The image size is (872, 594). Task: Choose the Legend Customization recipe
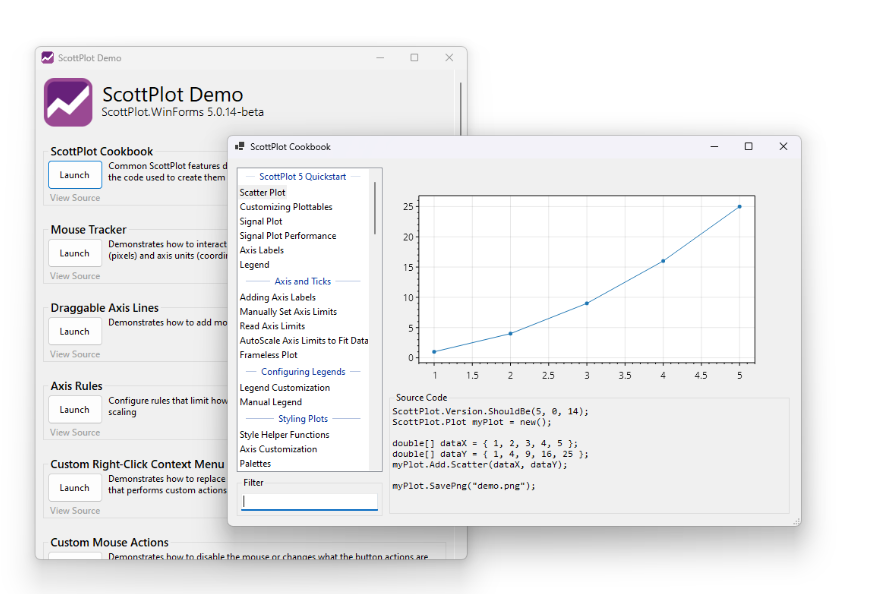point(285,388)
